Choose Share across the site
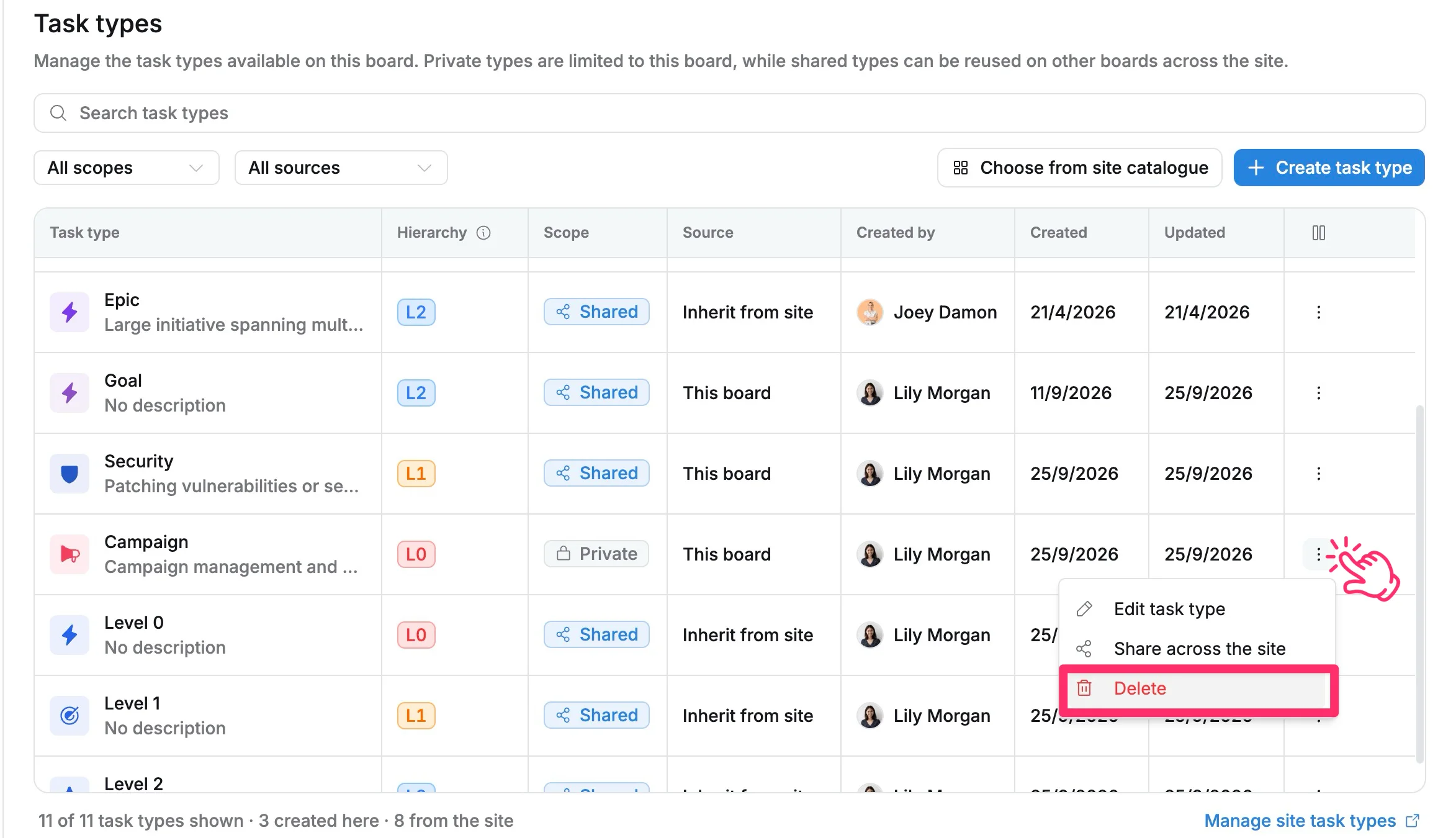Viewport: 1456px width, 838px height. click(x=1197, y=649)
